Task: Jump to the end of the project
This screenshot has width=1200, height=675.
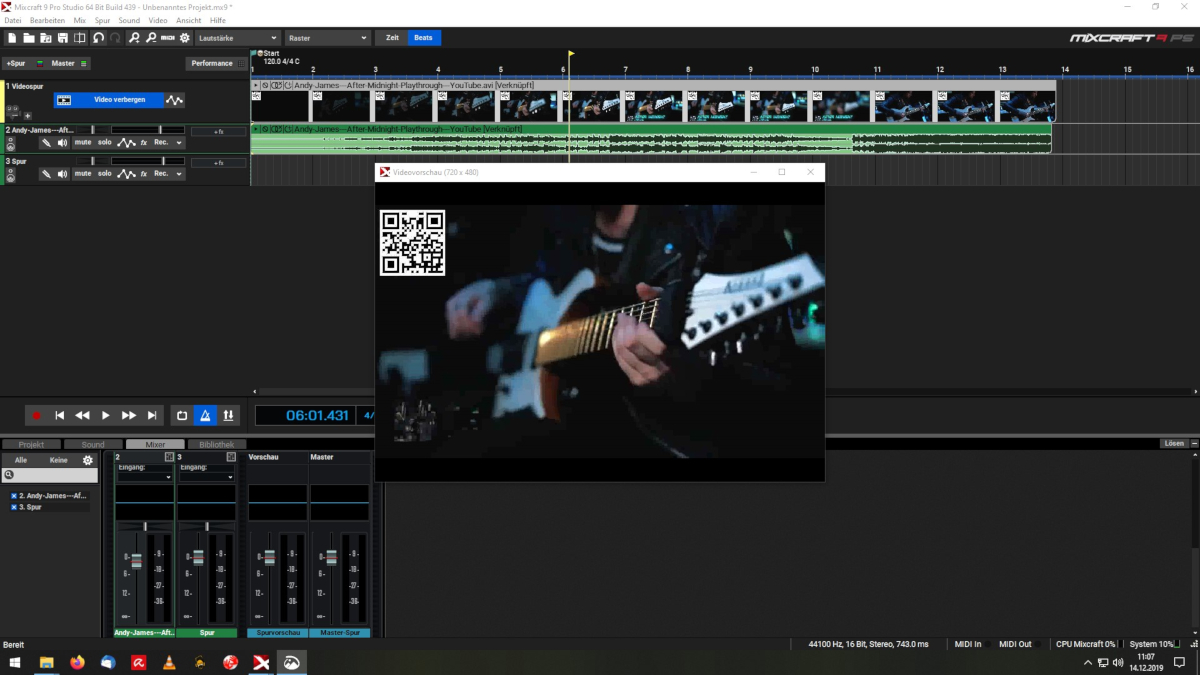Action: click(152, 415)
